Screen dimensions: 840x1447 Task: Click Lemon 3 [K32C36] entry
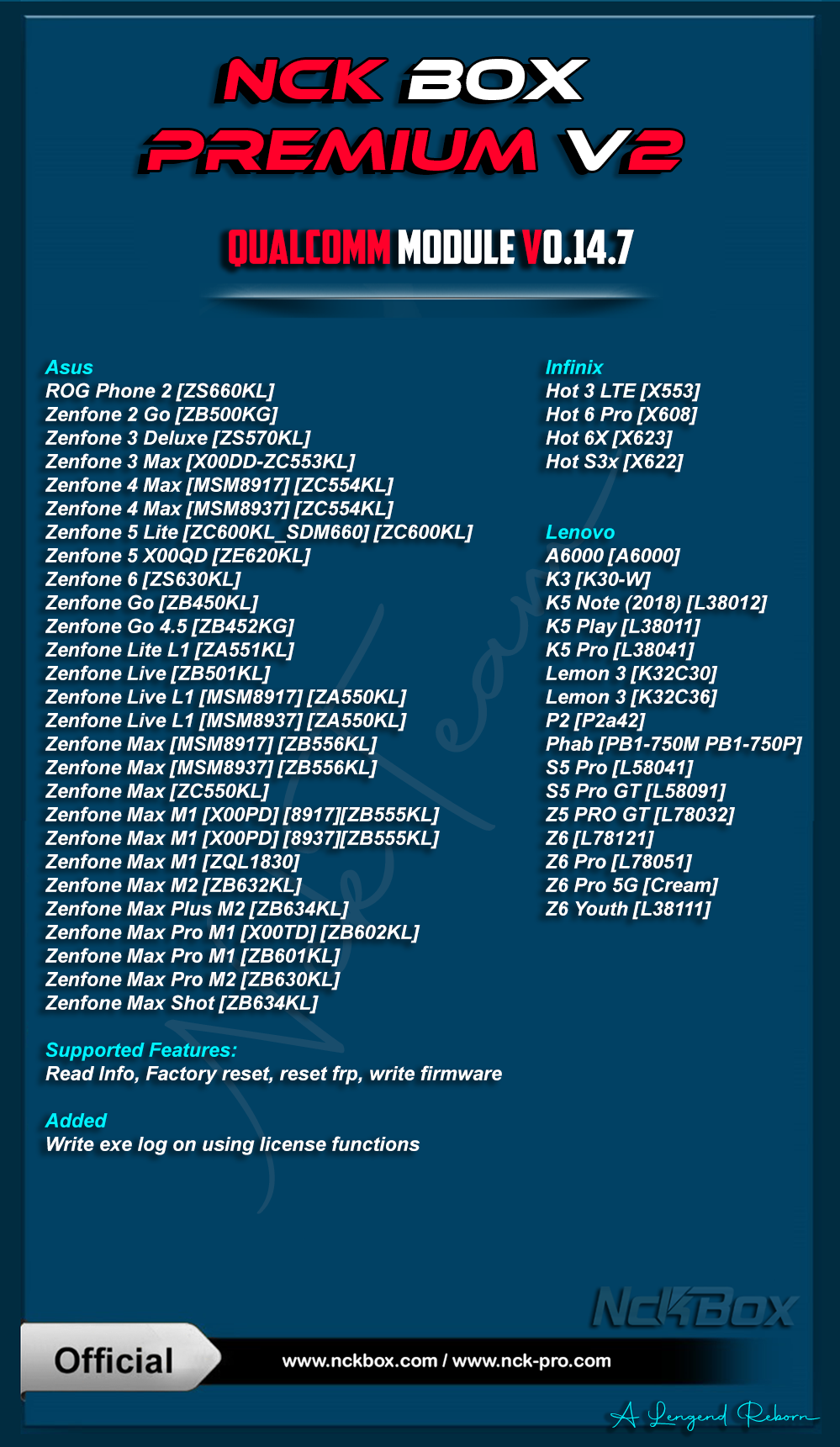pyautogui.click(x=631, y=697)
